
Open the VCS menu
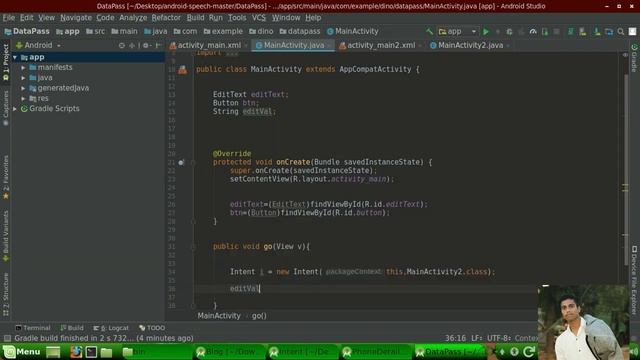coord(258,18)
